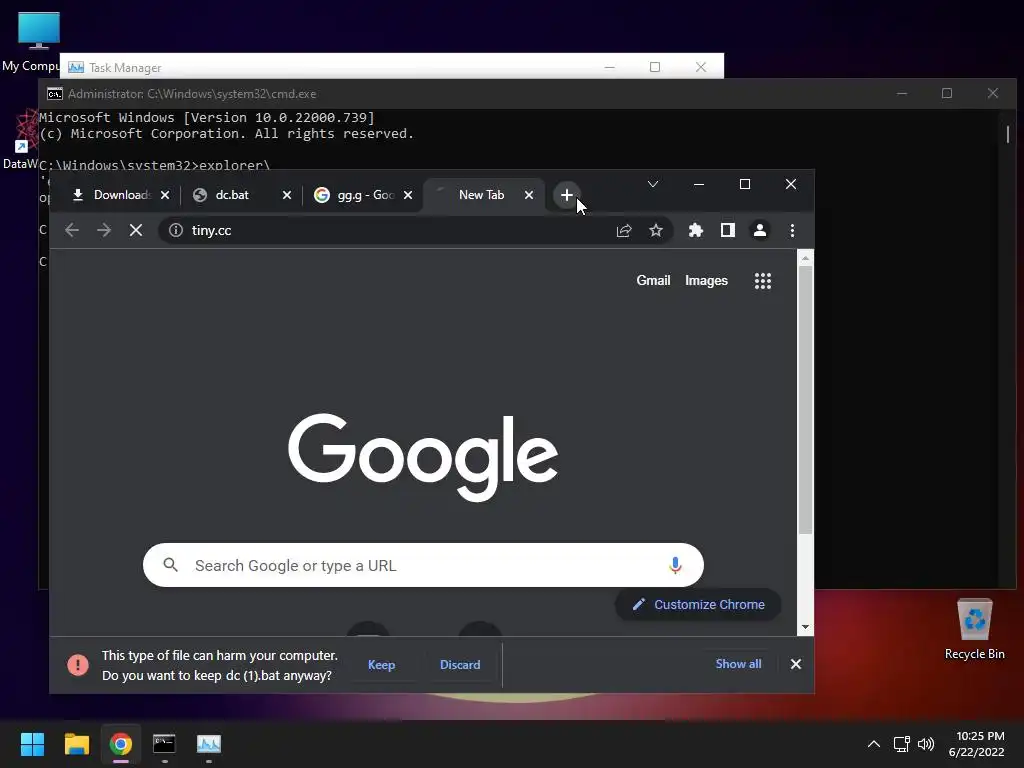Open a new Chrome tab with plus button
Screen dimensions: 1024x768
(x=567, y=195)
